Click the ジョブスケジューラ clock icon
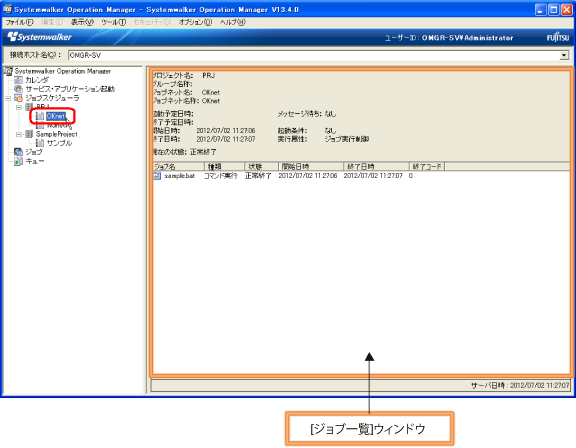This screenshot has height=448, width=576. click(18, 98)
